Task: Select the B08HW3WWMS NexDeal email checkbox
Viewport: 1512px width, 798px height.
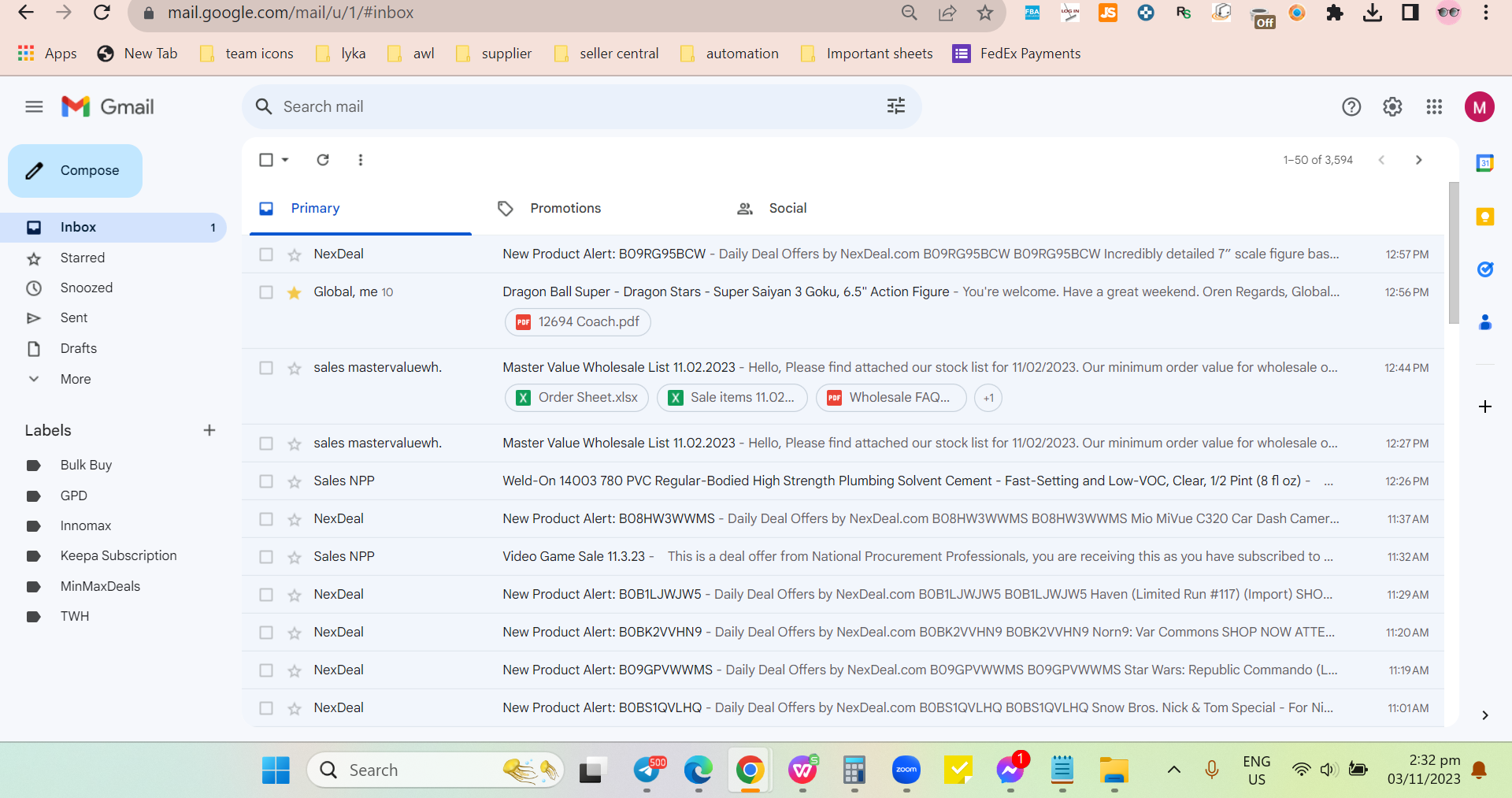Action: [266, 519]
